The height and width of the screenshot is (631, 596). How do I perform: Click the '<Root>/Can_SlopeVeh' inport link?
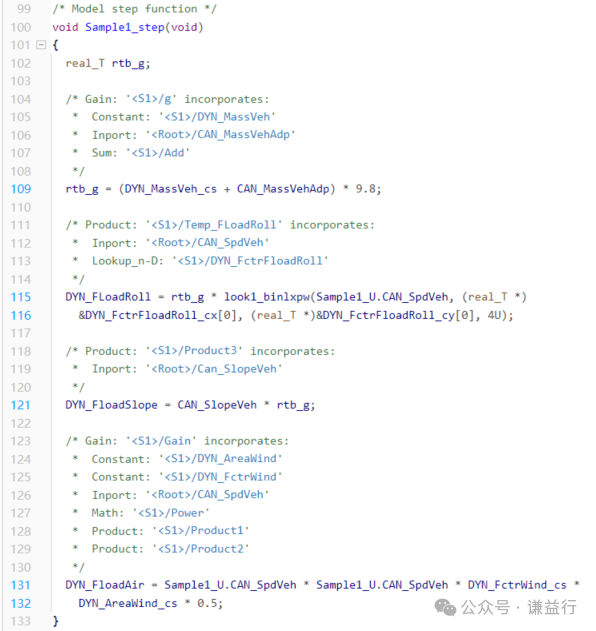(214, 369)
